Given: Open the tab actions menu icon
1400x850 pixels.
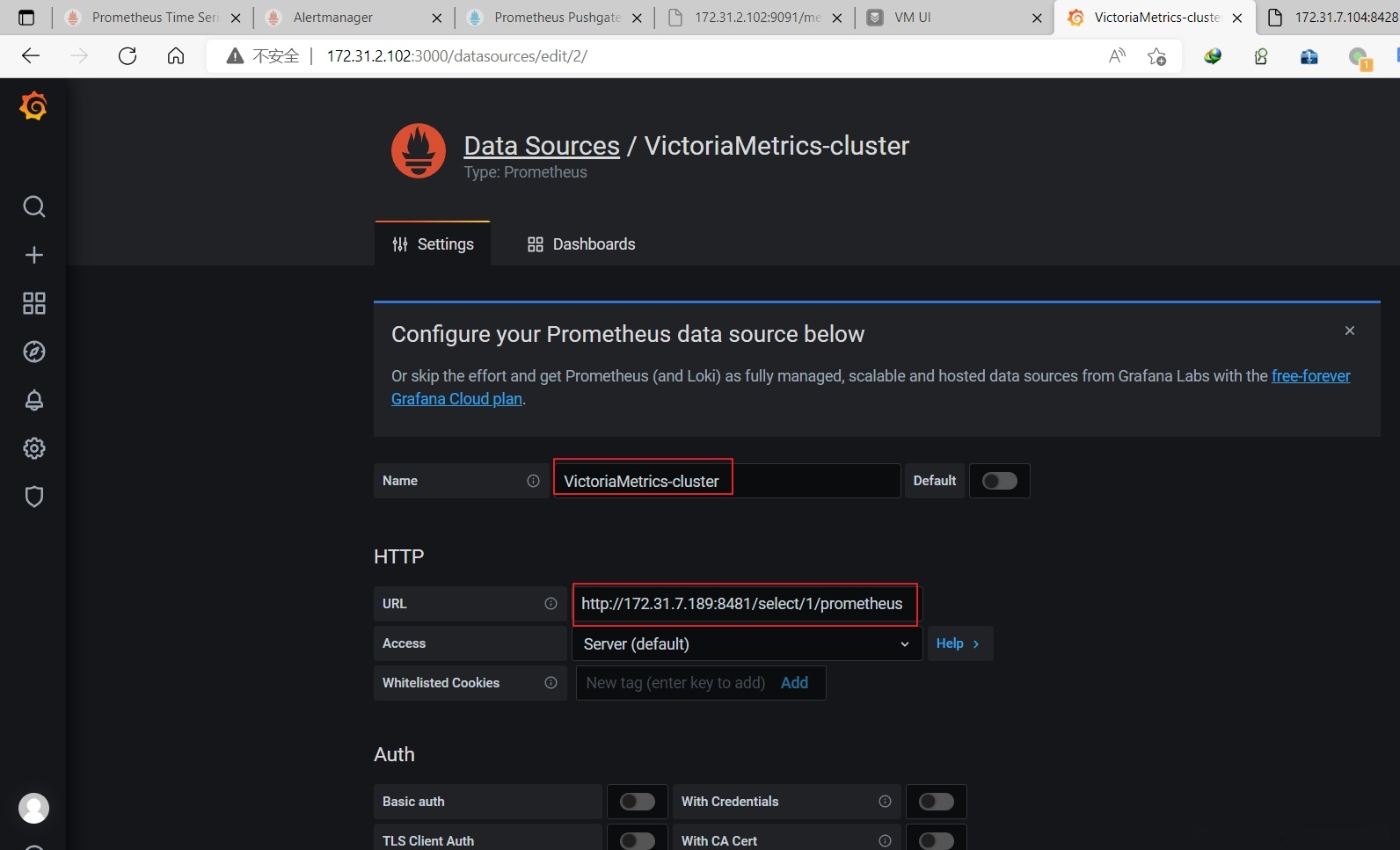Looking at the screenshot, I should tap(26, 18).
